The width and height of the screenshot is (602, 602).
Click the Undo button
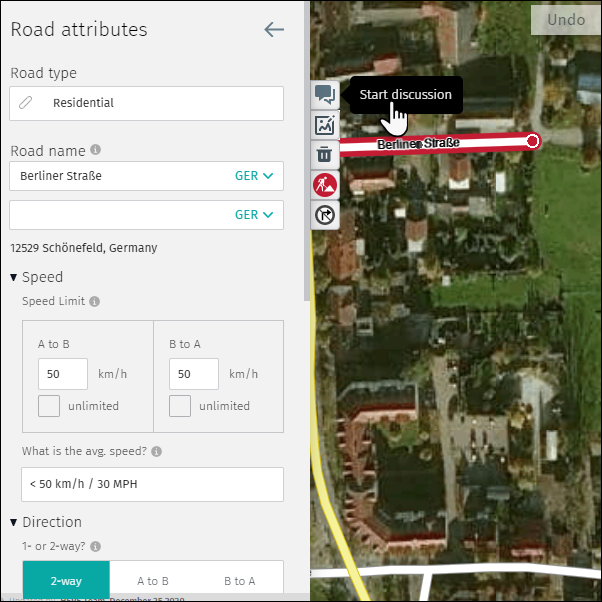[566, 20]
